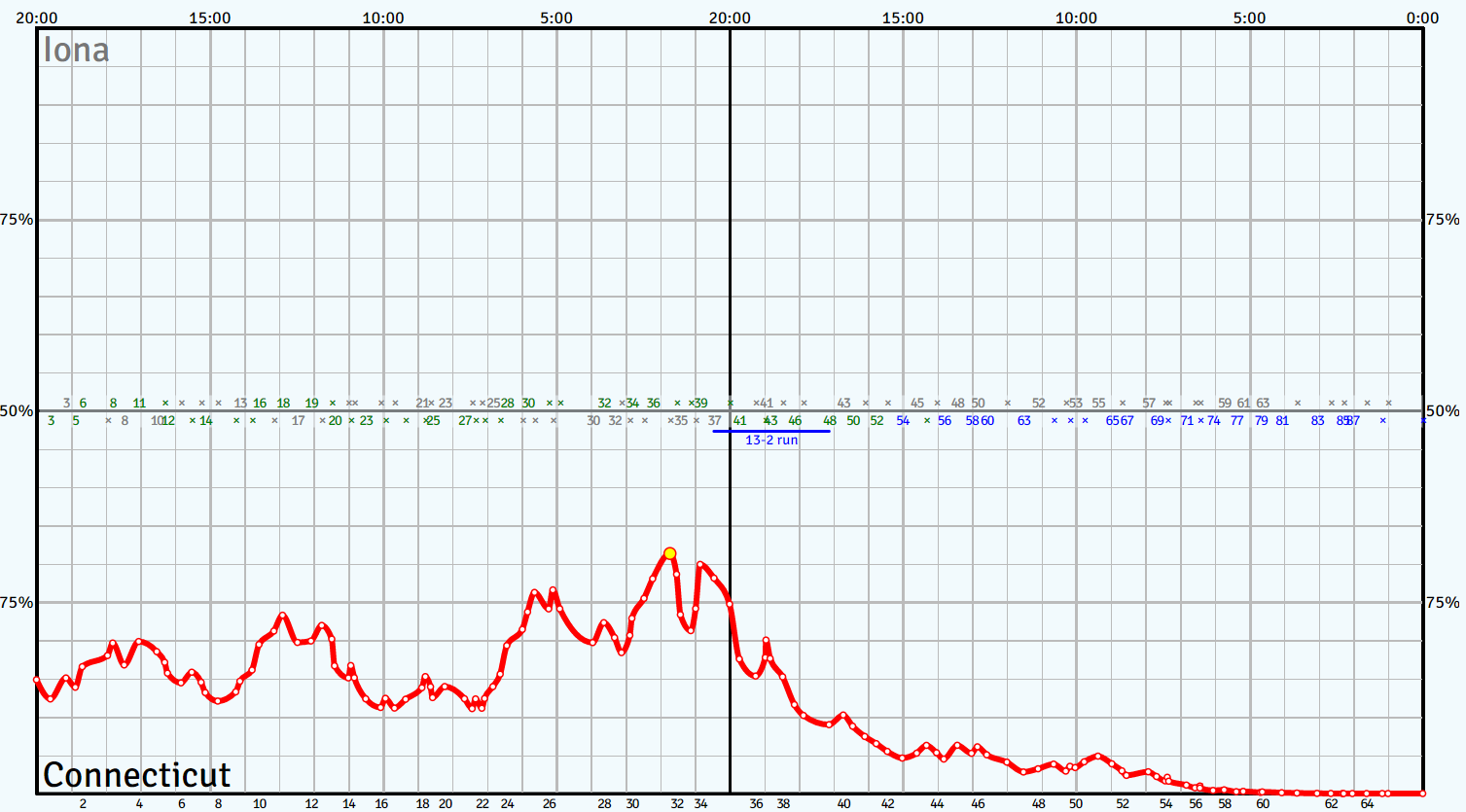This screenshot has width=1466, height=812.
Task: Select Connecticut's blue score marker "67"
Action: pyautogui.click(x=1126, y=421)
